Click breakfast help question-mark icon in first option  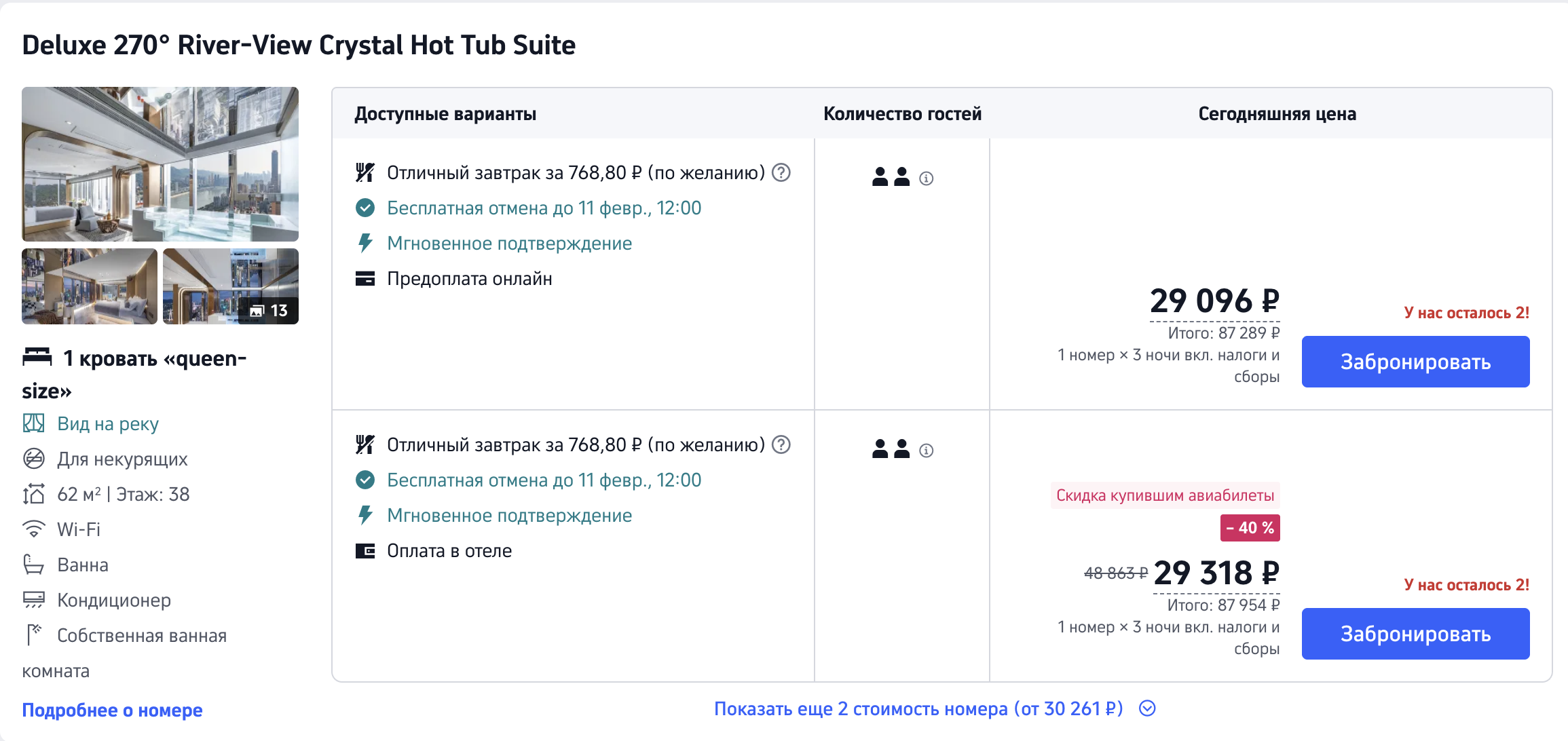[x=781, y=172]
